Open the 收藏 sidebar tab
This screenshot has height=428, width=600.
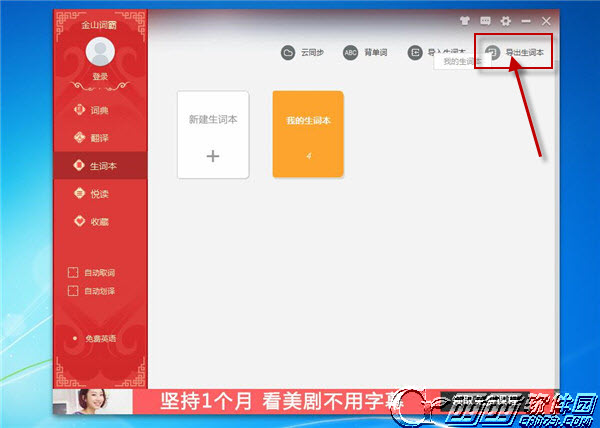100,221
